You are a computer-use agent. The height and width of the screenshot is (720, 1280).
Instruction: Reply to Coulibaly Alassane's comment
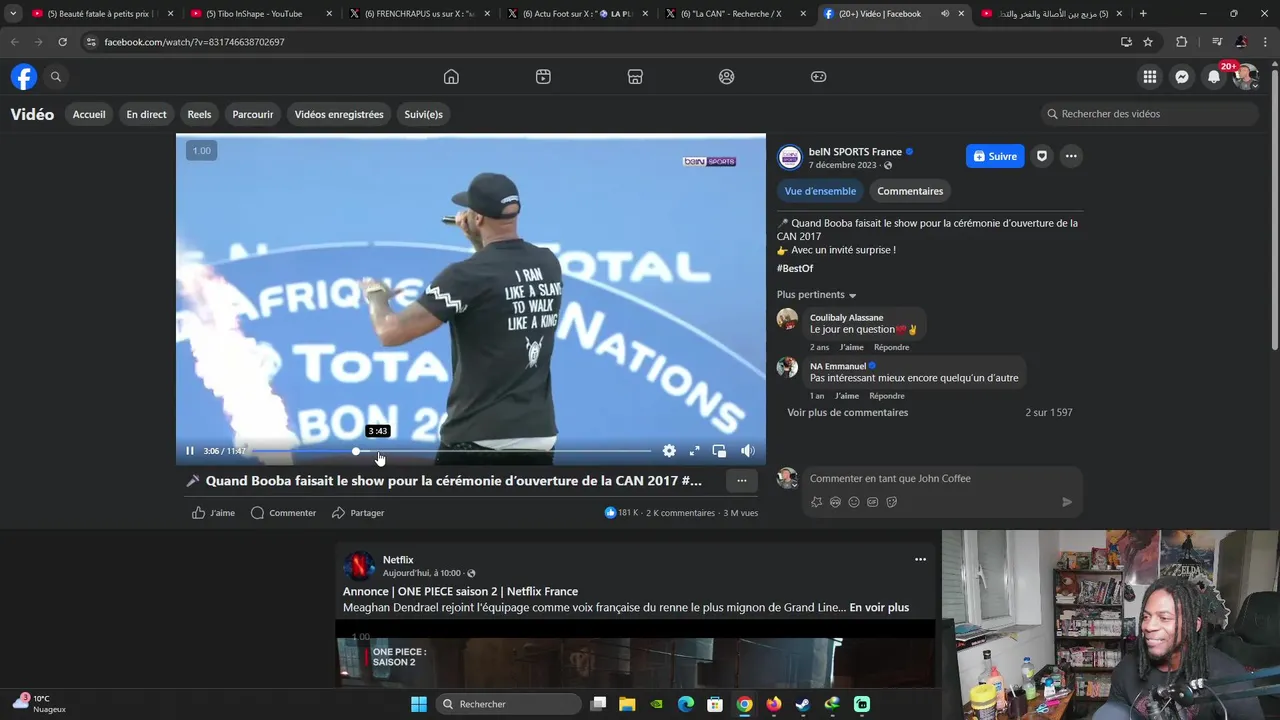click(891, 347)
